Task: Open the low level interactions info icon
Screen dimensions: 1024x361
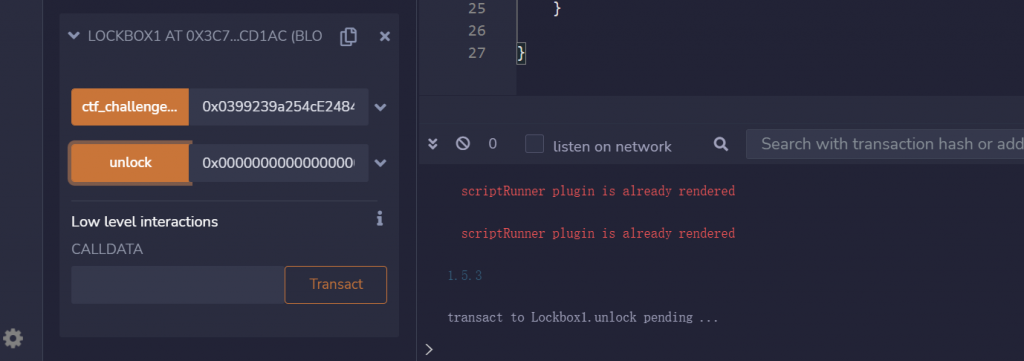Action: [x=379, y=219]
